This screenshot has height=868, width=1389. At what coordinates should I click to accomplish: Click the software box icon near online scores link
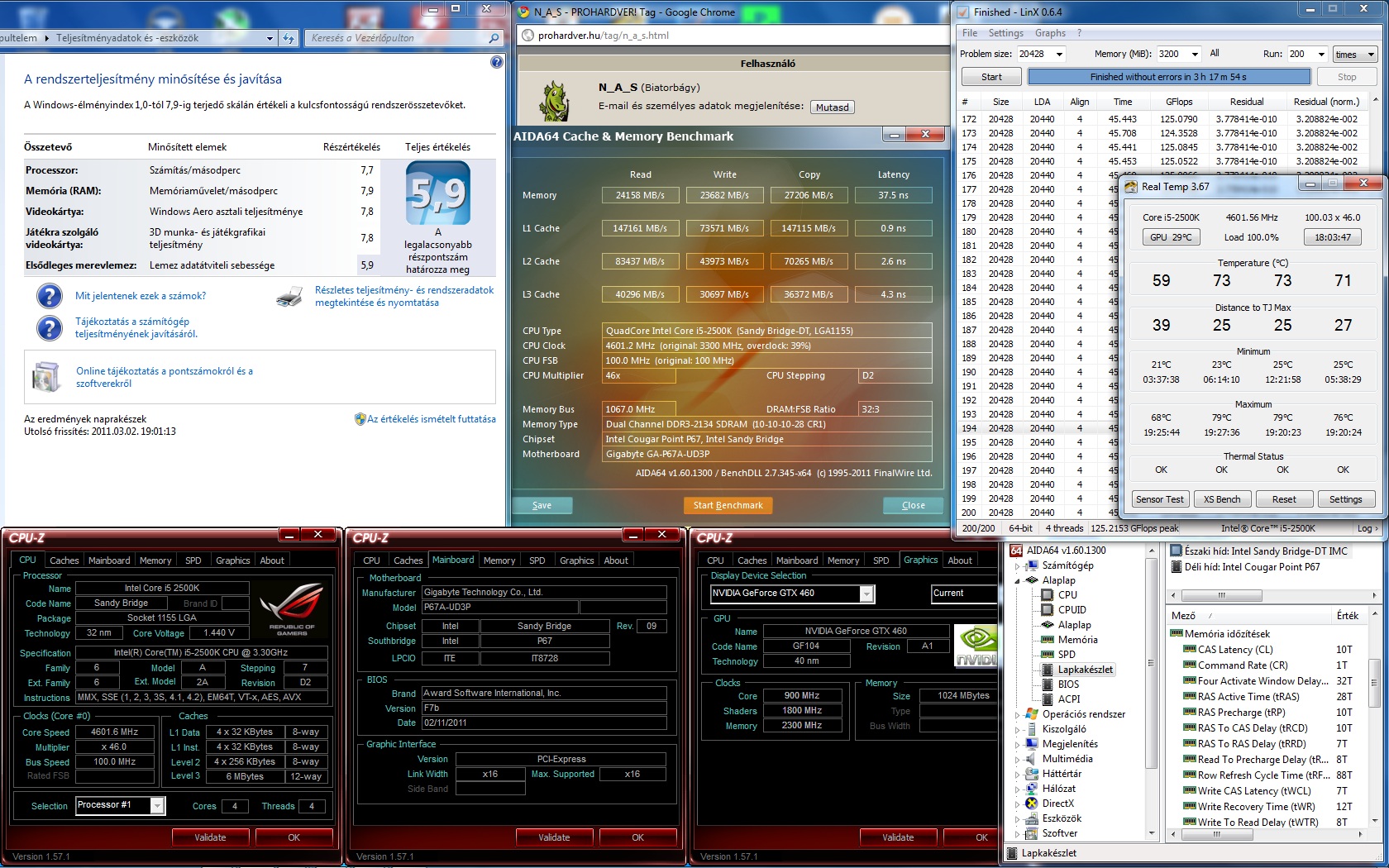point(45,377)
